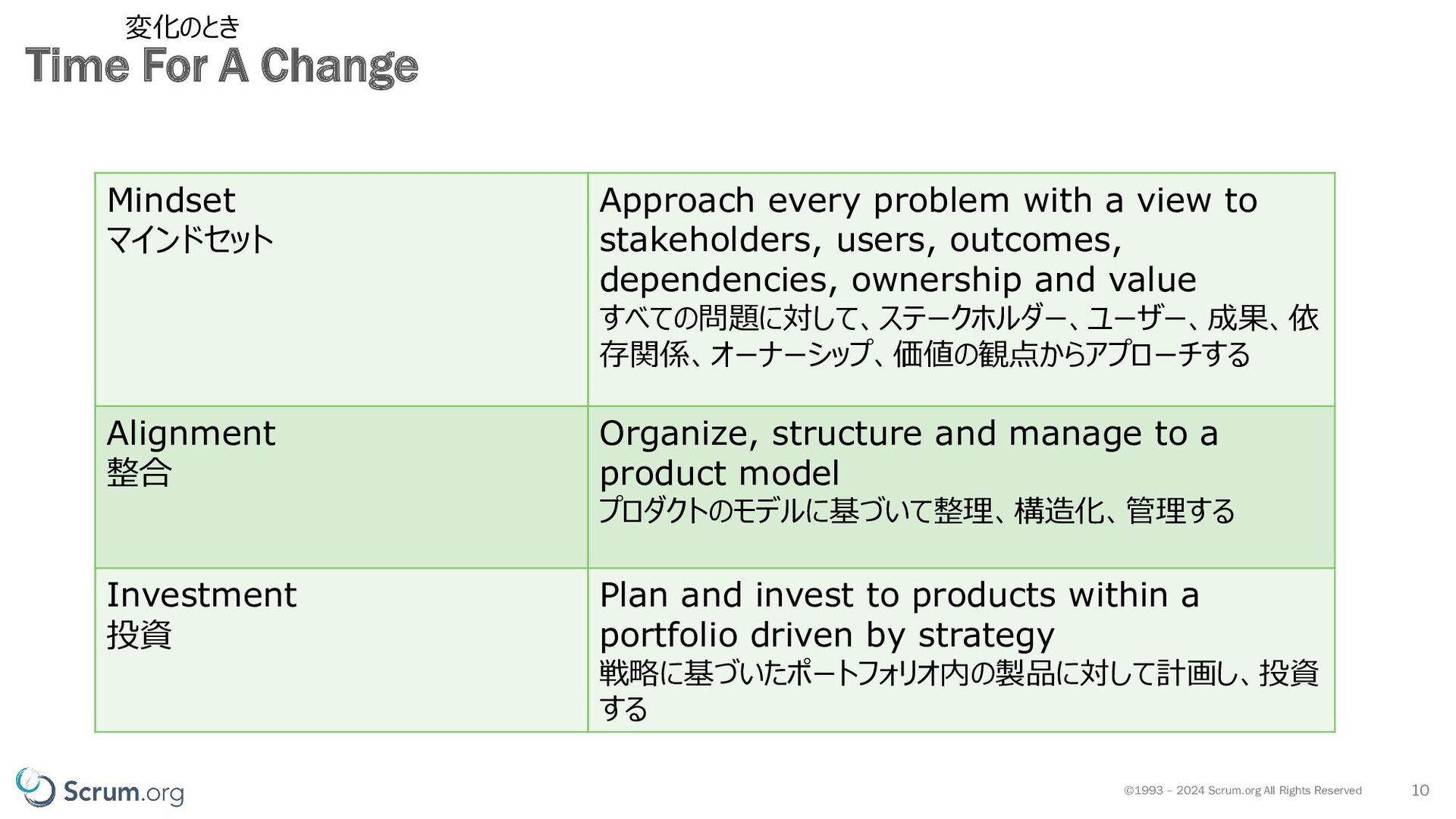Viewport: 1456px width, 819px height.
Task: Click the Japanese subtitle 変化のとき
Action: coord(182,27)
